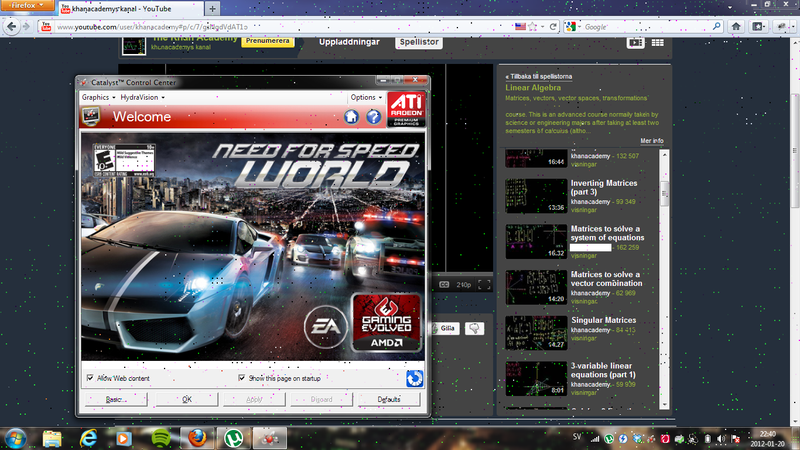Open Matrices to solve a system thumbnail
Viewport: 800px width, 450px height.
pos(536,241)
